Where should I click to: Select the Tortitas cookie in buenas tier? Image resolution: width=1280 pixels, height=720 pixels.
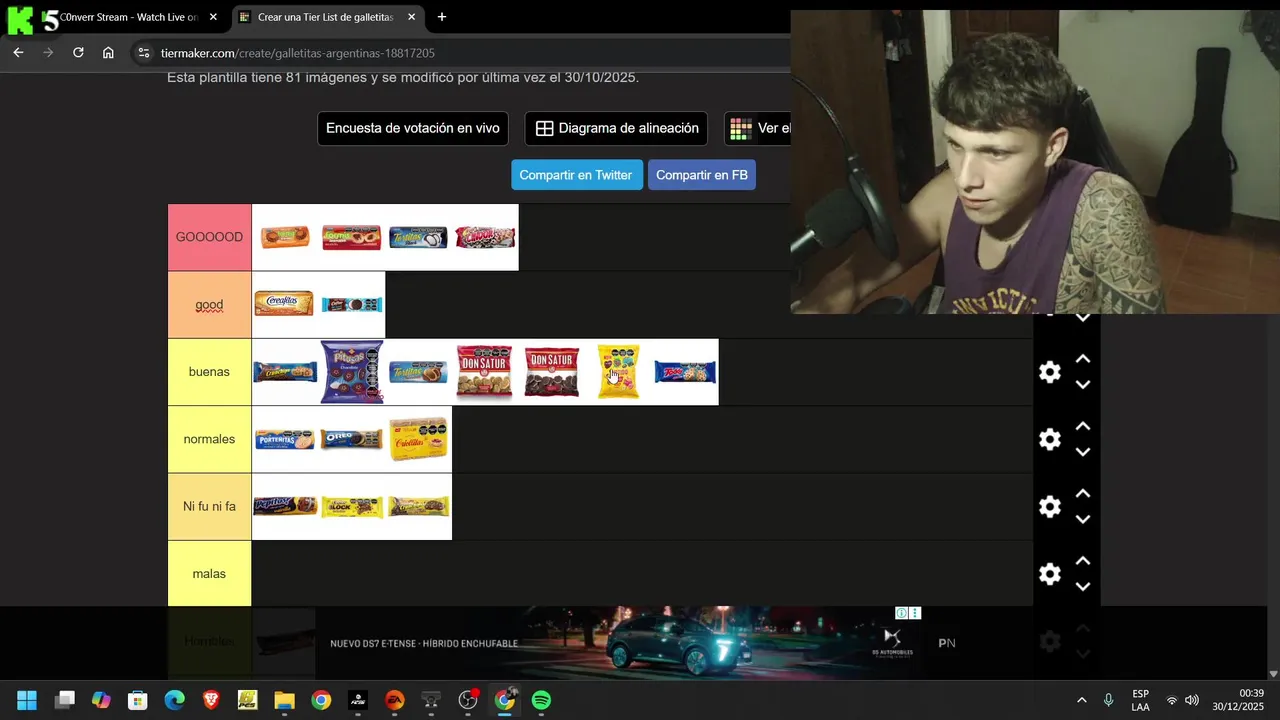click(418, 372)
